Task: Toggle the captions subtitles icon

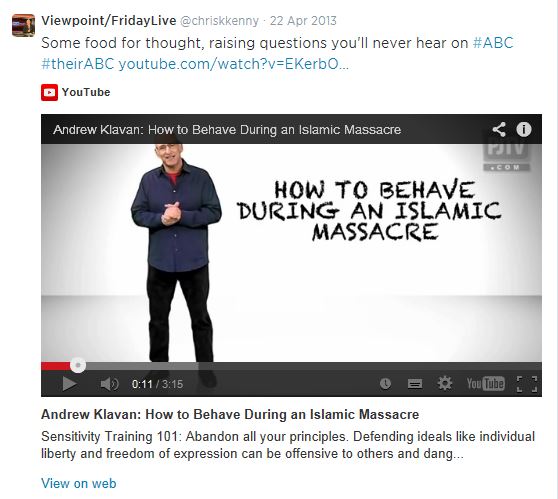Action: pos(415,384)
